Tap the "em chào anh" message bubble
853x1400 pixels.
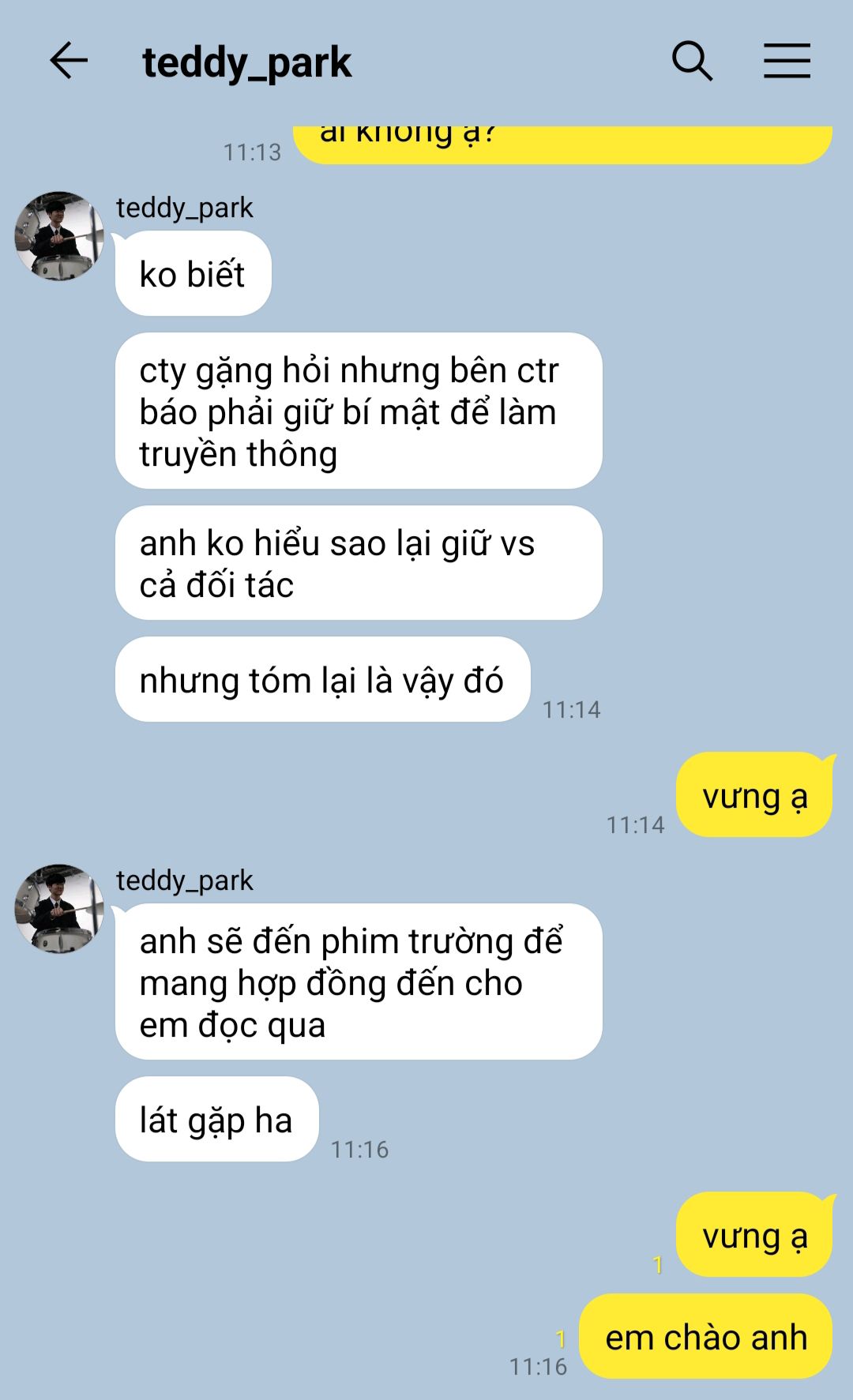click(706, 1336)
